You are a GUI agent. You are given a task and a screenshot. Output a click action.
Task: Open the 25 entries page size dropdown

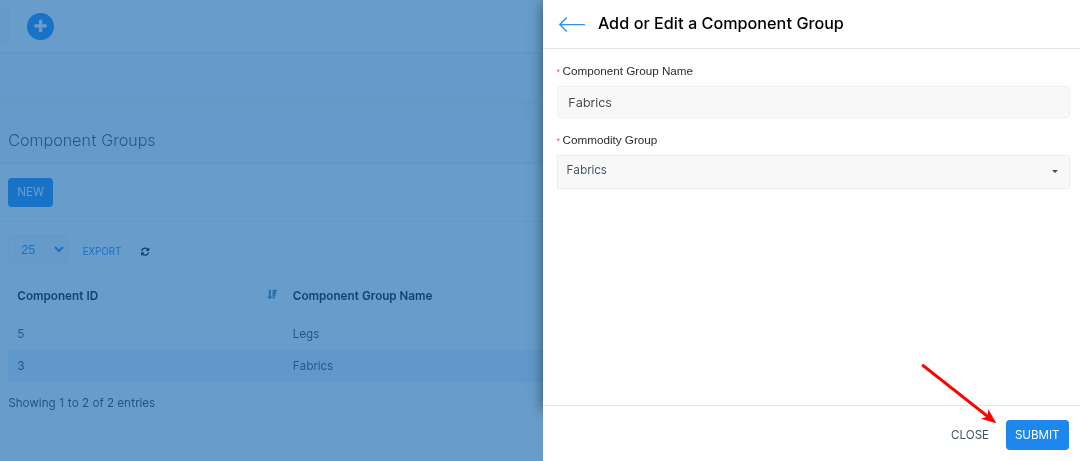tap(38, 250)
